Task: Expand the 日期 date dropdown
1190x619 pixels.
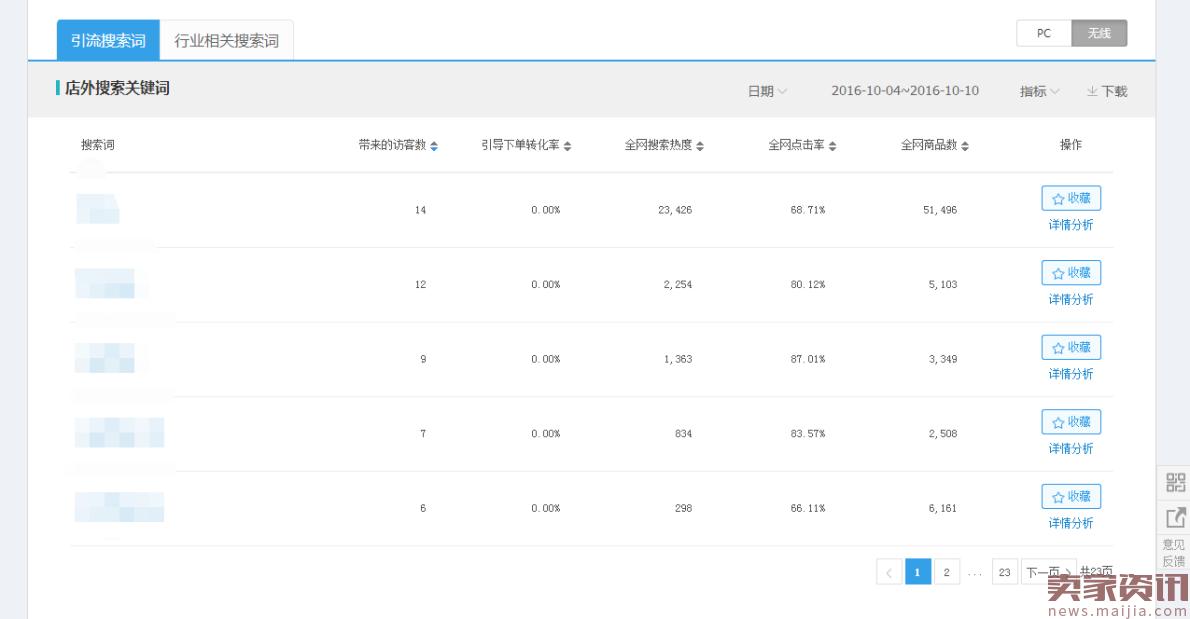Action: point(767,91)
